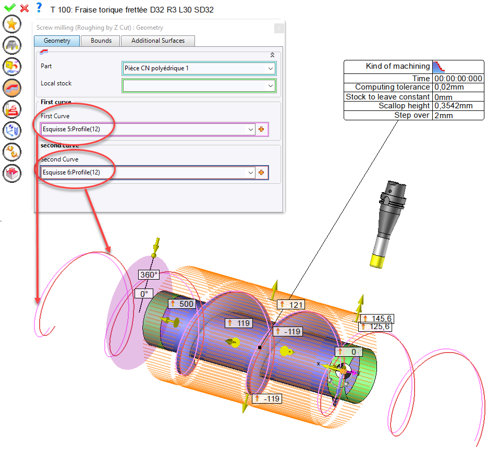
Task: Expand the Part dropdown list
Action: pos(270,69)
